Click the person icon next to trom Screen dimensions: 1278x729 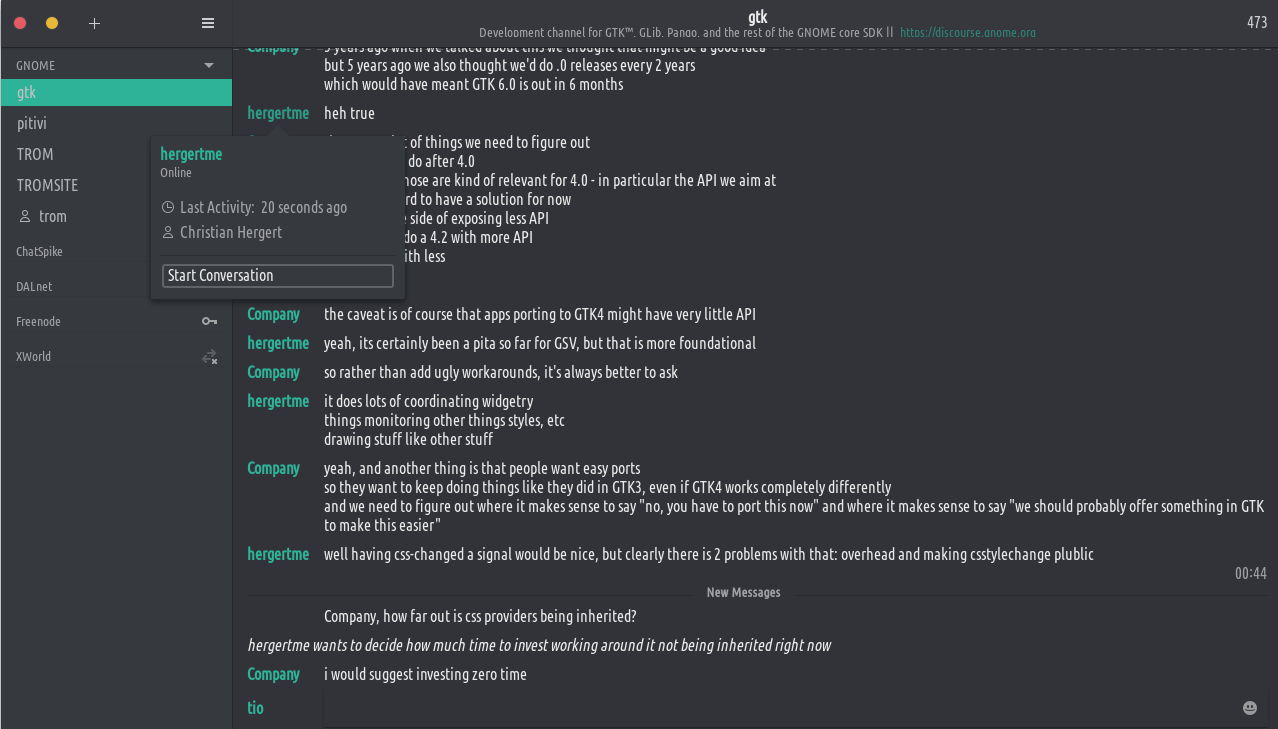(x=26, y=216)
